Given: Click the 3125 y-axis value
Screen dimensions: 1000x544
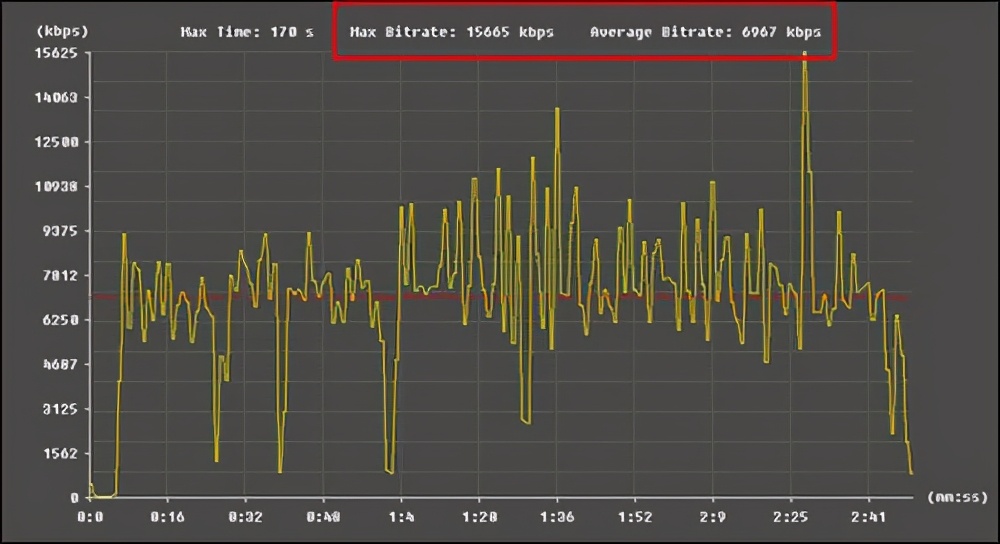Looking at the screenshot, I should 61,409.
